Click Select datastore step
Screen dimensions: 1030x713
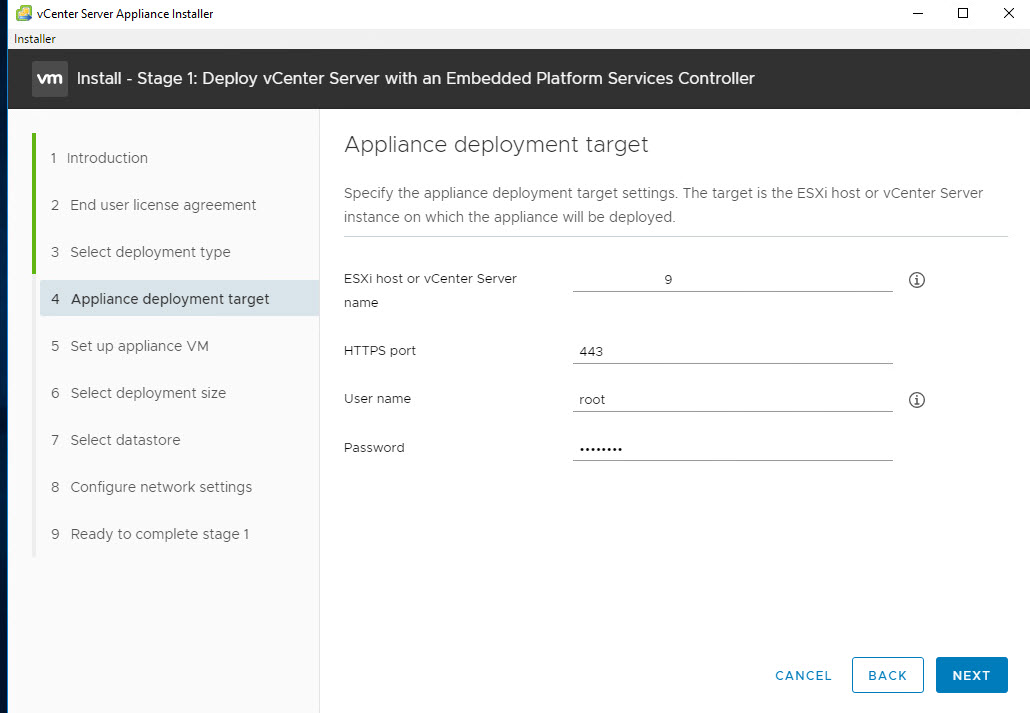125,440
